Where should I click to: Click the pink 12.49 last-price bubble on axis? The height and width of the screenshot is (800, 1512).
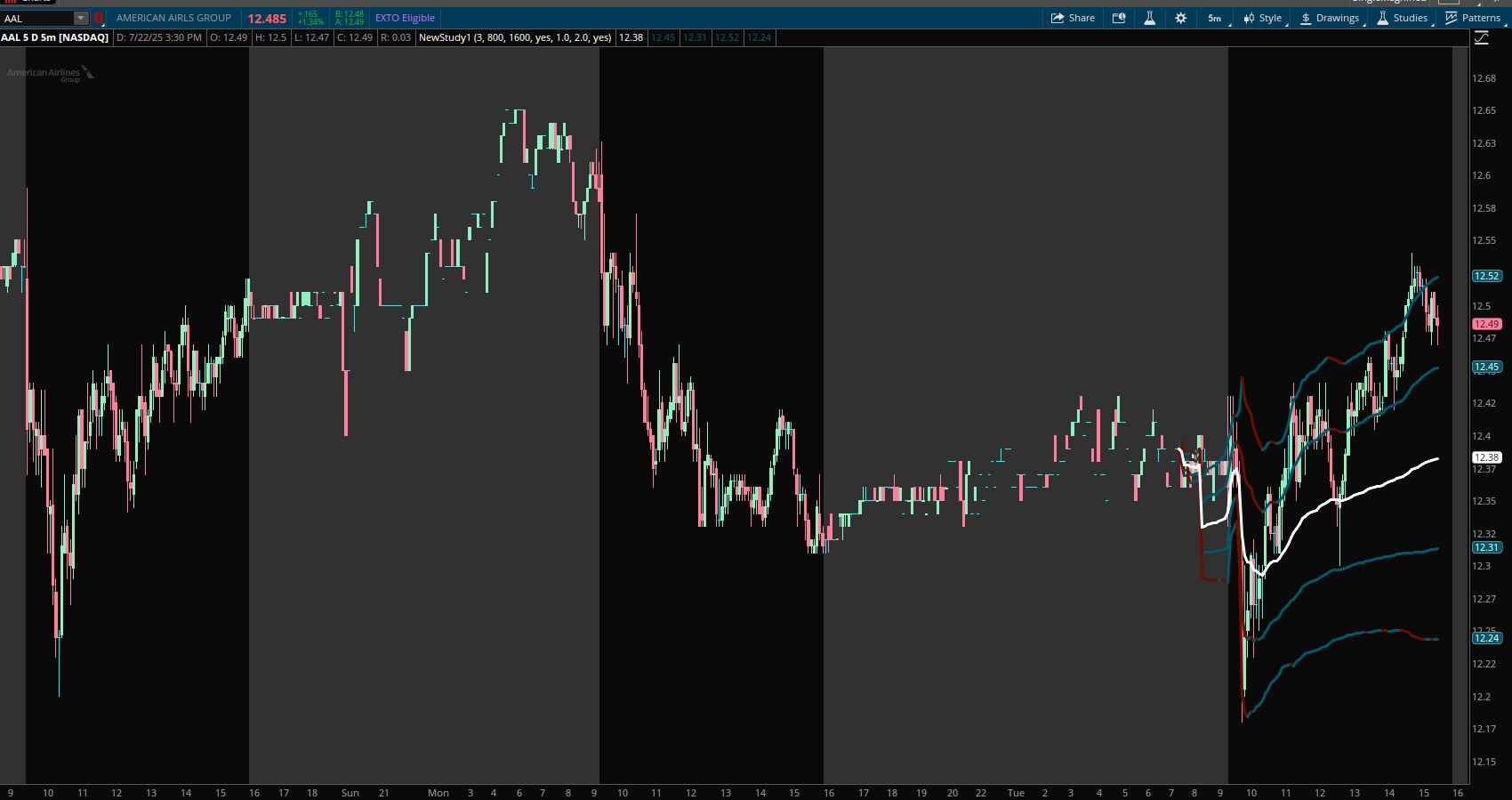pyautogui.click(x=1487, y=324)
